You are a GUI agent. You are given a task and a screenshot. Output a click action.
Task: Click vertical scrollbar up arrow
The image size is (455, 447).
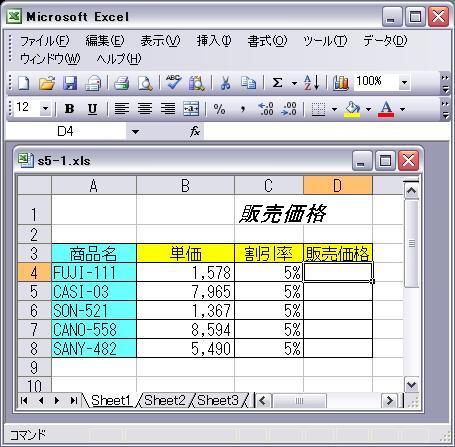[x=411, y=191]
